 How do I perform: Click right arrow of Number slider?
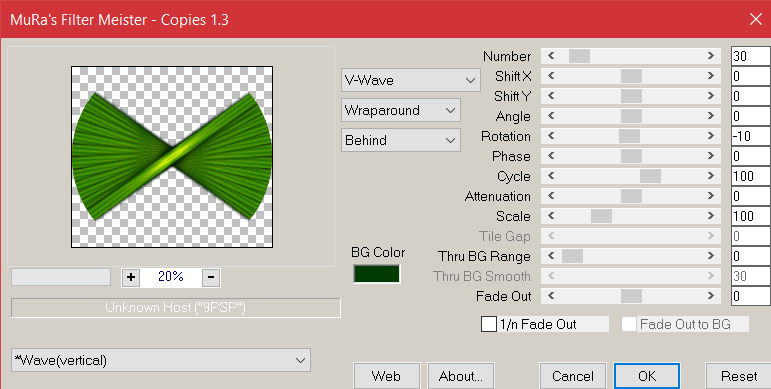711,56
